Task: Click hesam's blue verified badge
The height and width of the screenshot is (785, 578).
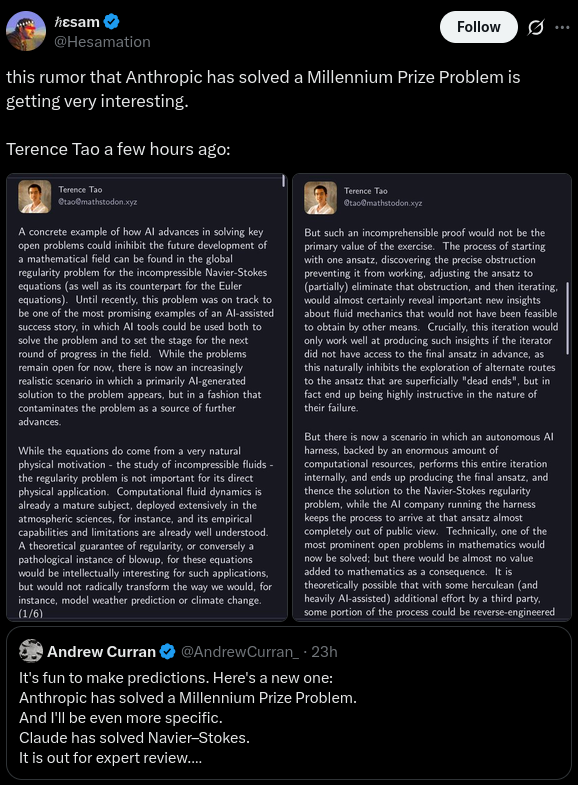Action: [112, 22]
